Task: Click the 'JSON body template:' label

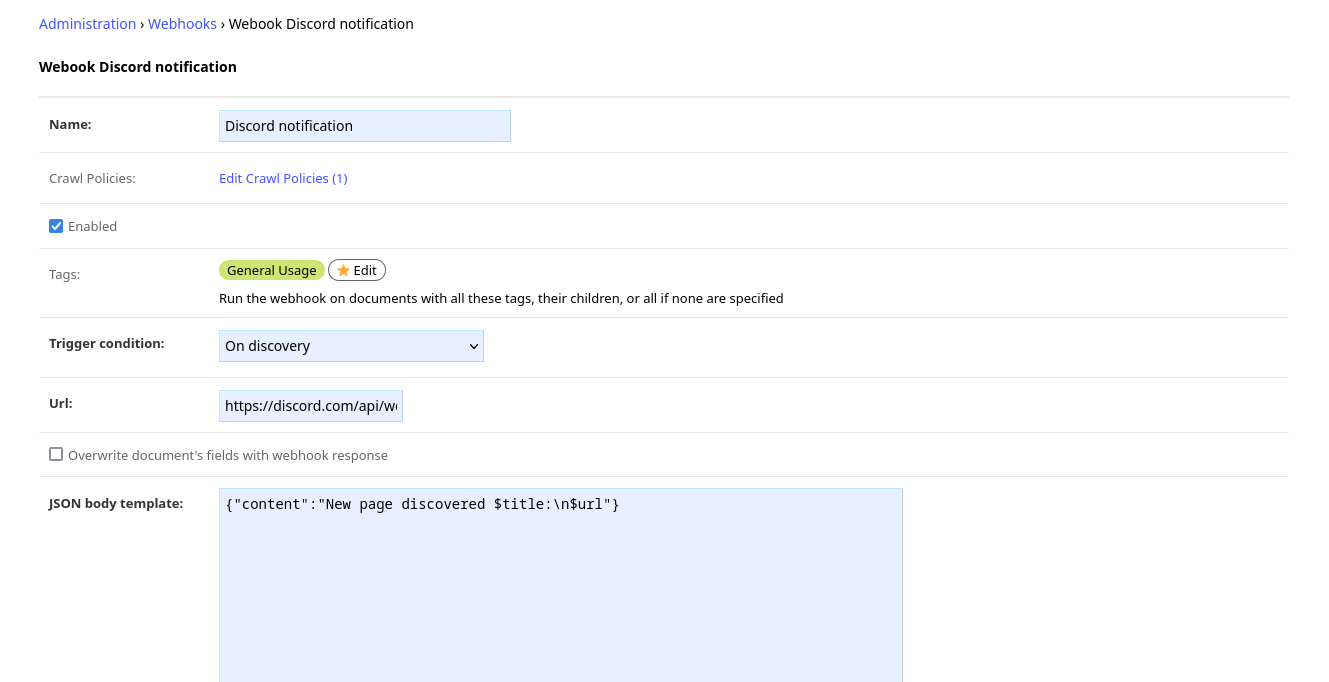Action: 116,503
